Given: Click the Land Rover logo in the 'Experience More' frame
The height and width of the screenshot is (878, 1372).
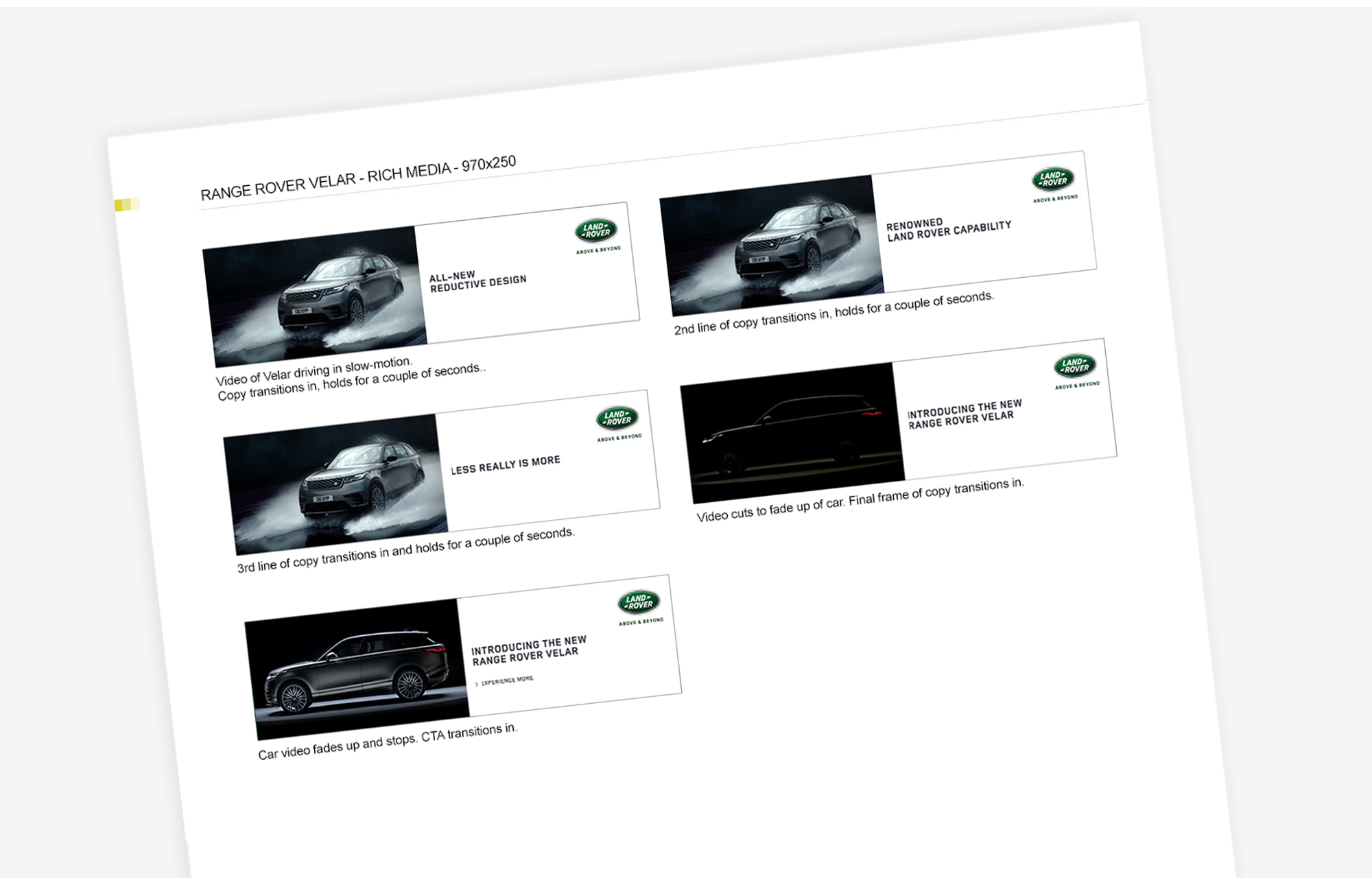Looking at the screenshot, I should click(x=639, y=602).
